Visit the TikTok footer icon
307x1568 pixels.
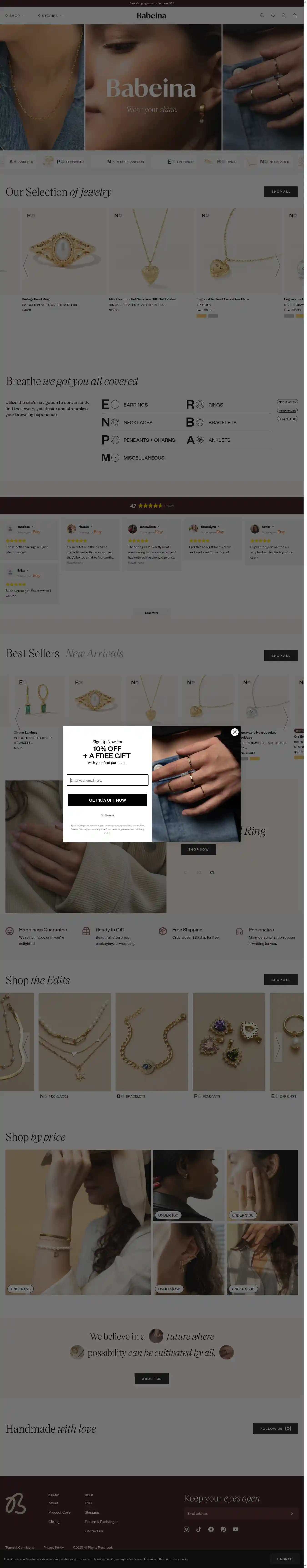pos(199,1529)
